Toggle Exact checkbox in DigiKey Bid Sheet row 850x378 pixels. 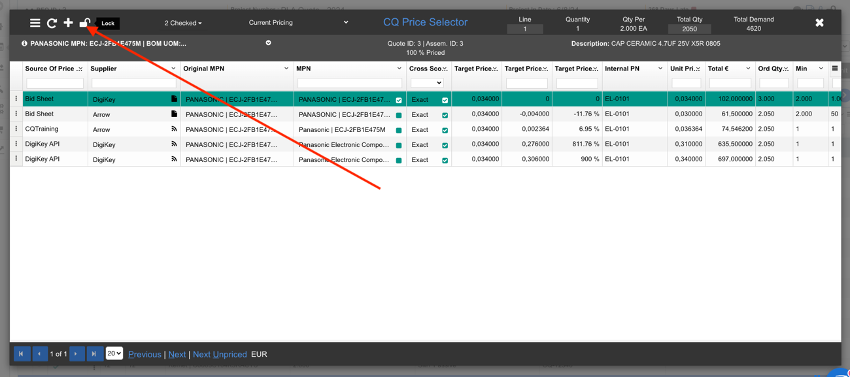[x=445, y=100]
